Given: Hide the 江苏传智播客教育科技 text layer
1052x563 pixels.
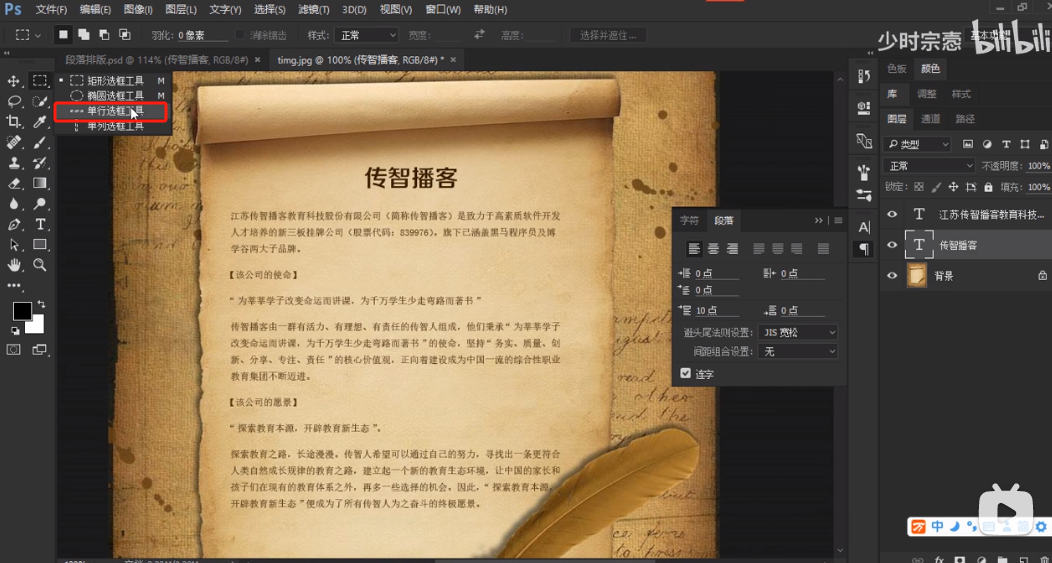Looking at the screenshot, I should click(x=892, y=214).
